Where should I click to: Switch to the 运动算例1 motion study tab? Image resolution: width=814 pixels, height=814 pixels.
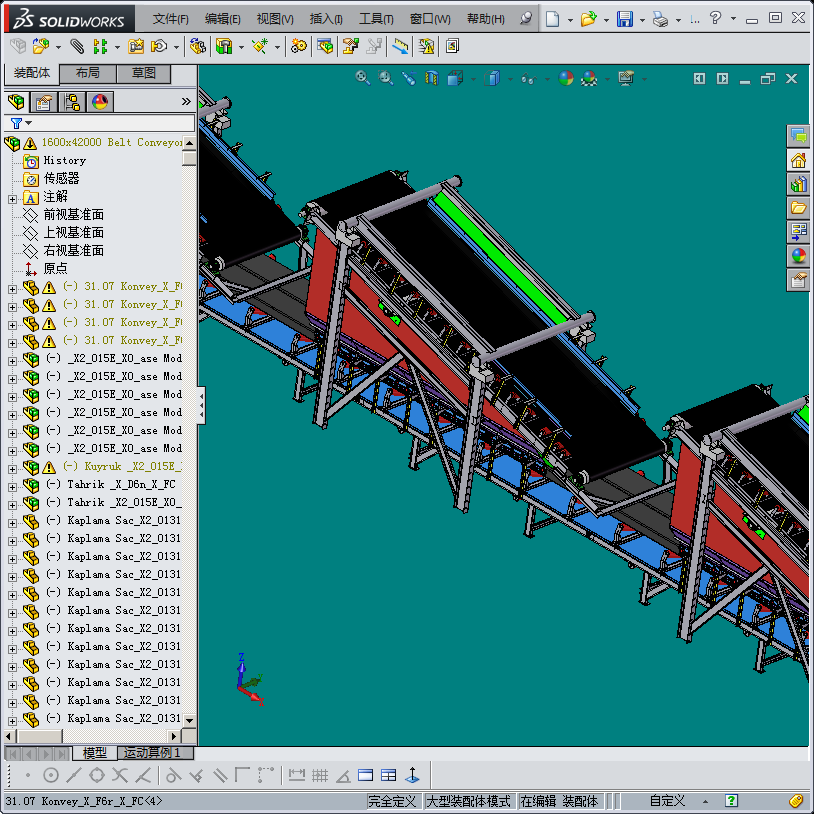tap(153, 753)
